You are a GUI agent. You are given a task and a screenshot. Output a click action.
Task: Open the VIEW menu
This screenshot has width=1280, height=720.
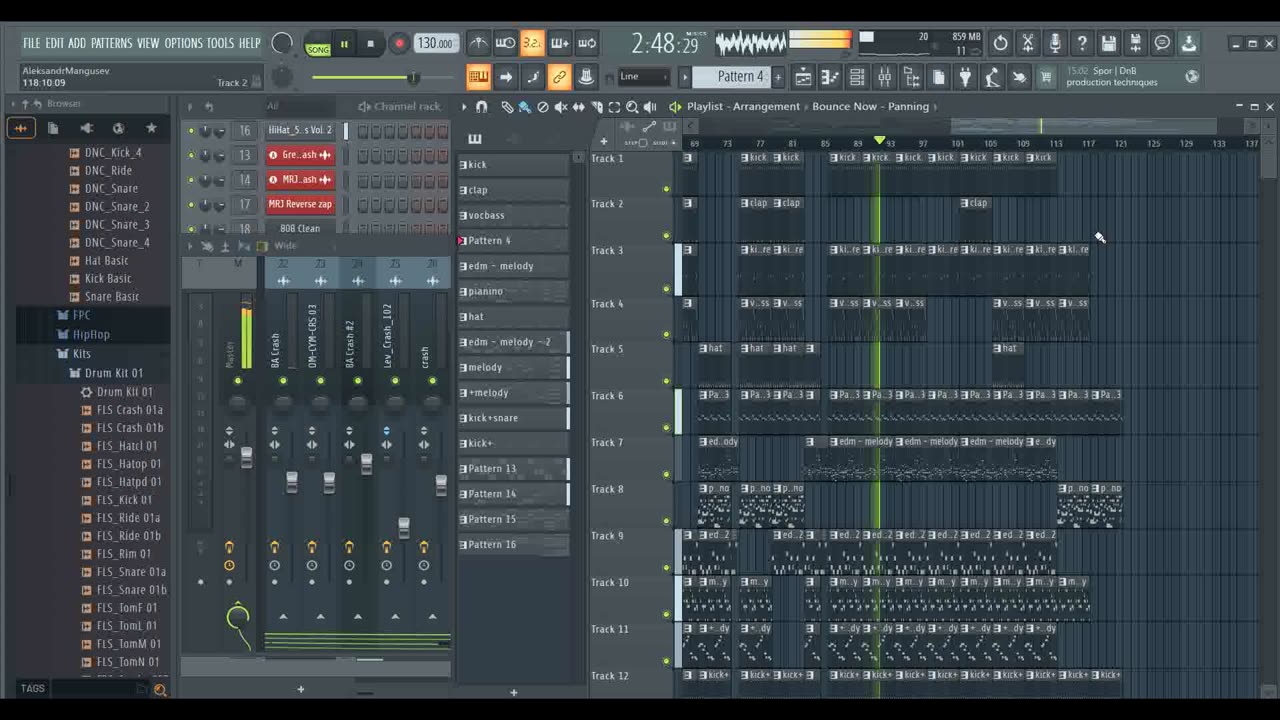coord(148,43)
